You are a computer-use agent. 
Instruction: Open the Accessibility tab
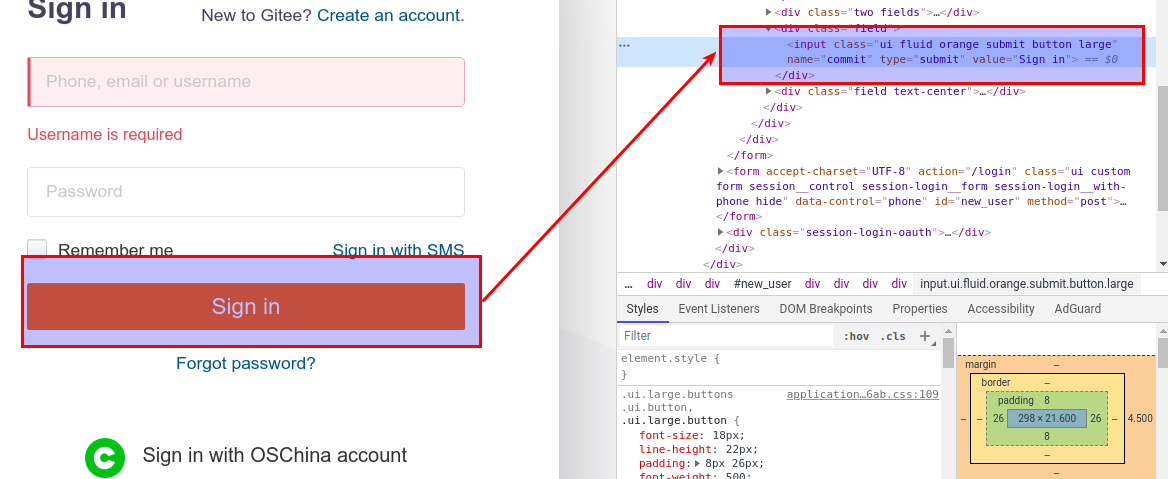1000,309
